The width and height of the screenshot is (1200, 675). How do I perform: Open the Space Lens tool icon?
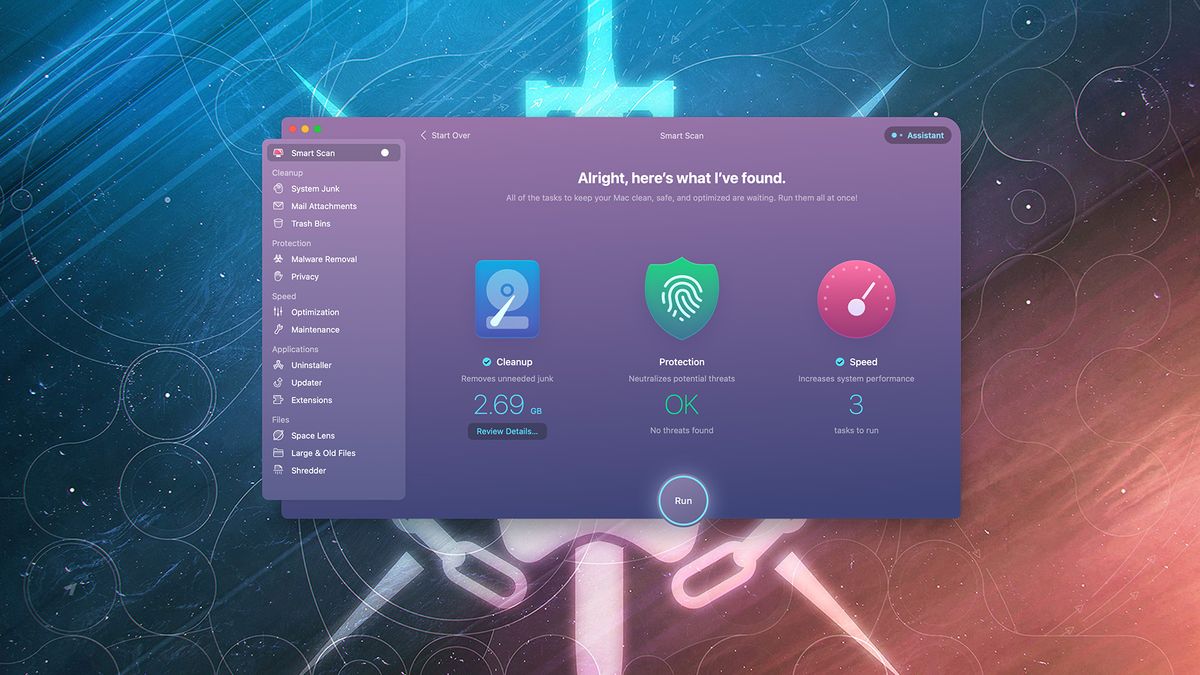280,435
